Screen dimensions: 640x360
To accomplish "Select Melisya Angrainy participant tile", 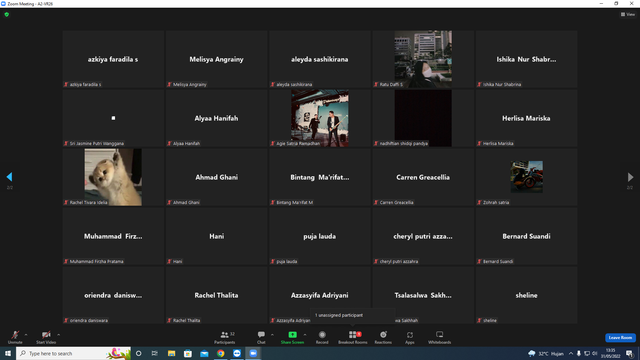I will (x=216, y=59).
